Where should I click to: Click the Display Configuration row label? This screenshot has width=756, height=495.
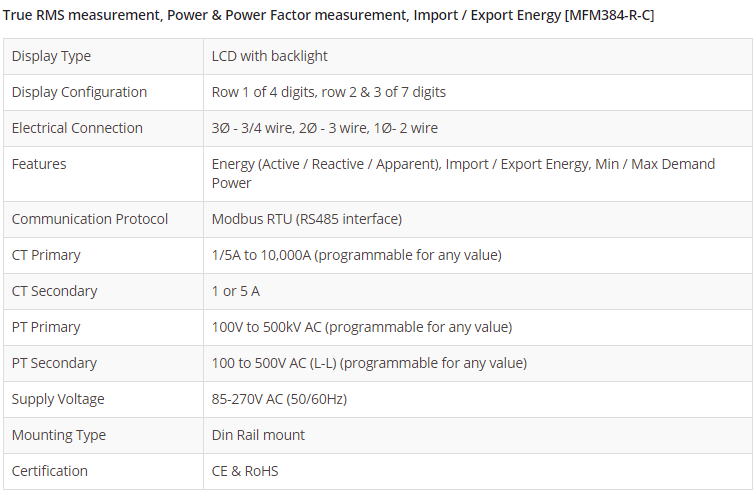[79, 92]
